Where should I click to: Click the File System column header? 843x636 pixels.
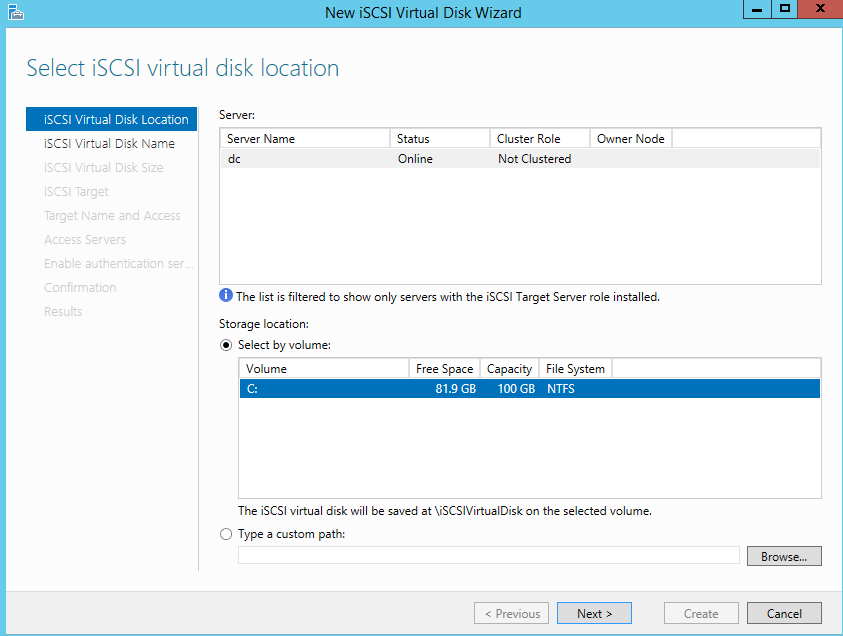tap(575, 369)
